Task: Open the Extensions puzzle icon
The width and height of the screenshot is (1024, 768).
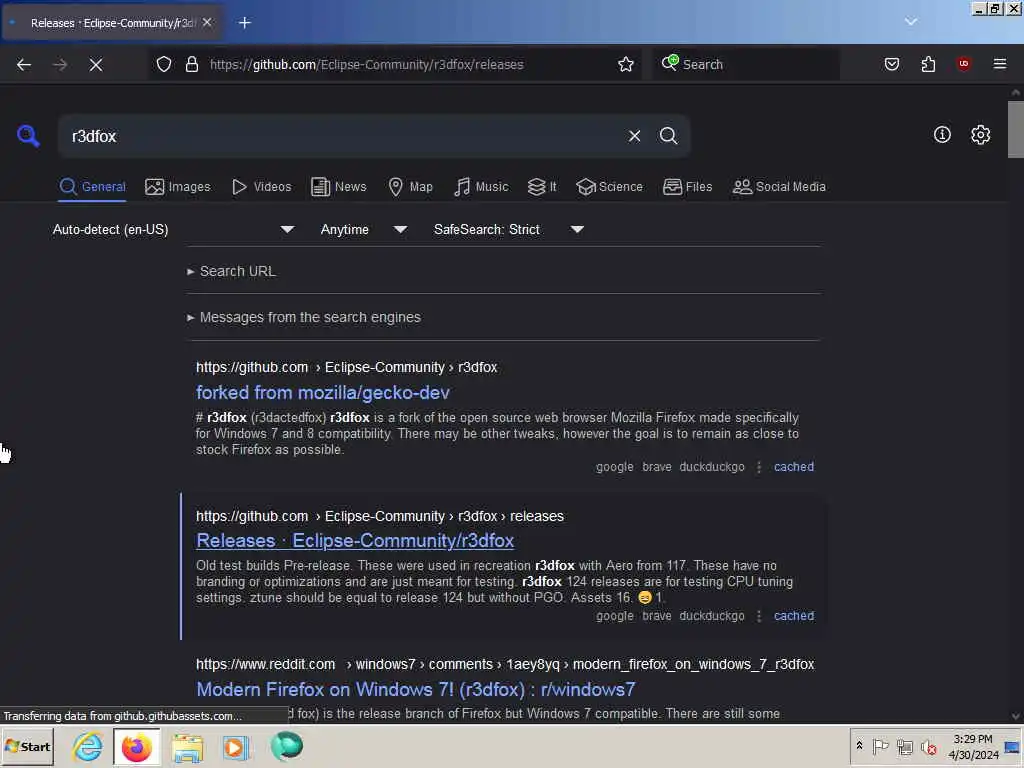Action: click(x=928, y=64)
